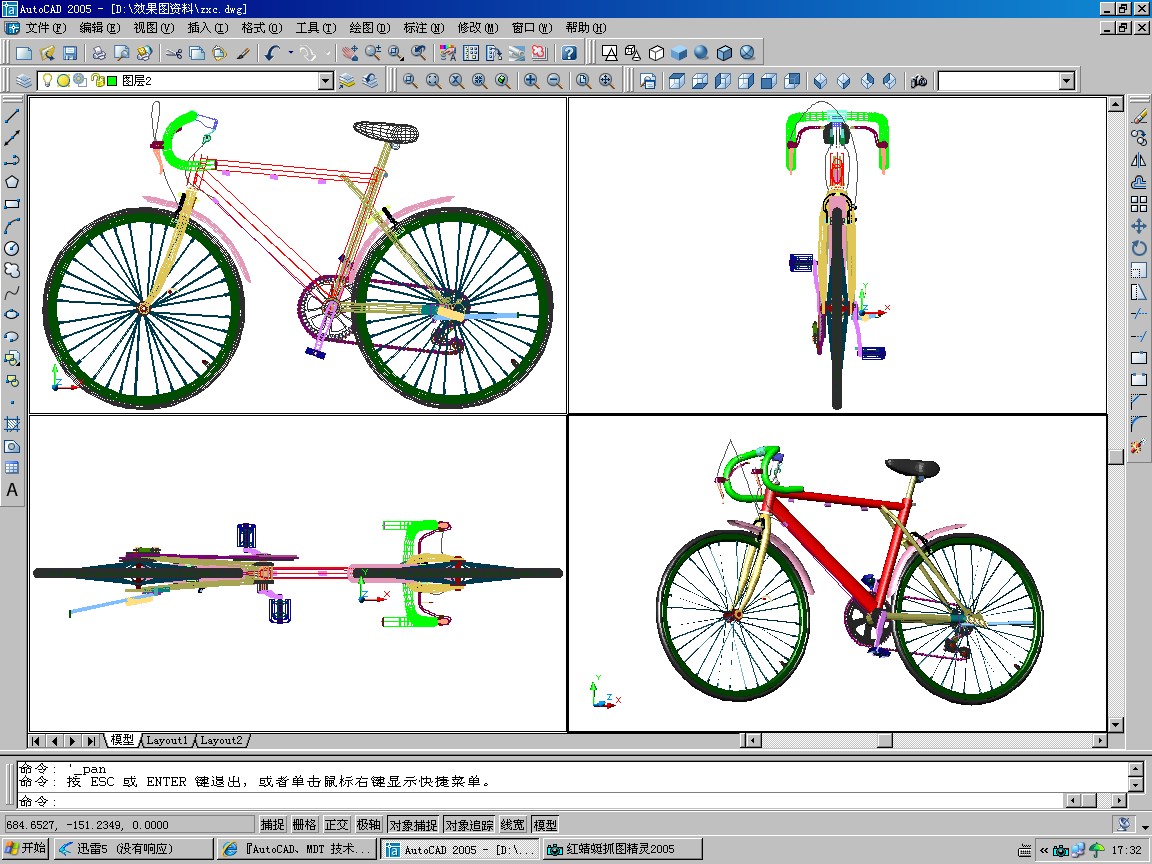Viewport: 1152px width, 864px height.
Task: Open the 视图(V) menu
Action: [x=154, y=28]
